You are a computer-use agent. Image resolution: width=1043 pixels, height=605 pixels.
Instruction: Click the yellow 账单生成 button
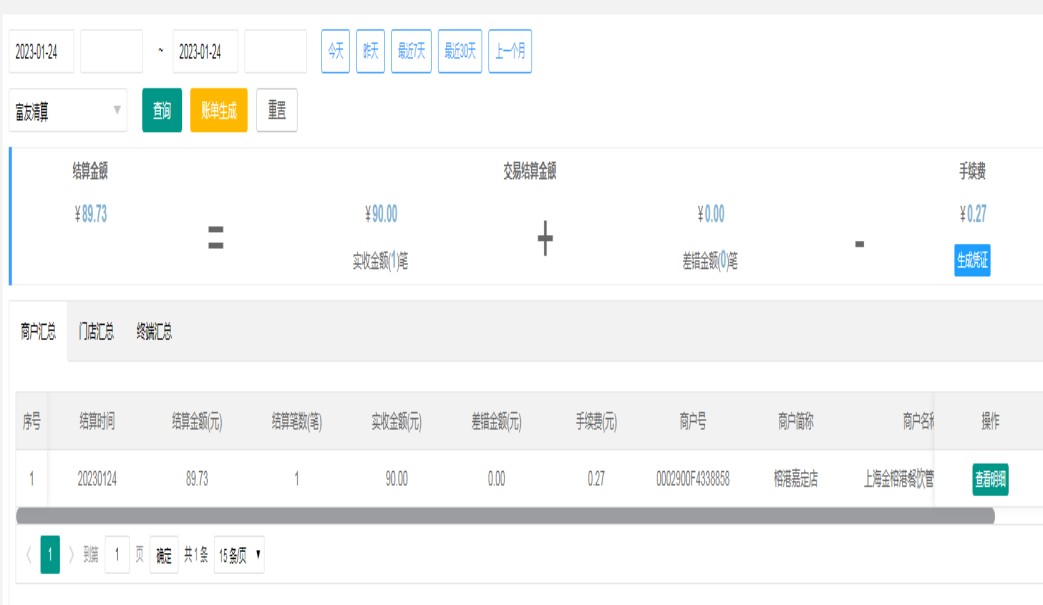(x=218, y=111)
